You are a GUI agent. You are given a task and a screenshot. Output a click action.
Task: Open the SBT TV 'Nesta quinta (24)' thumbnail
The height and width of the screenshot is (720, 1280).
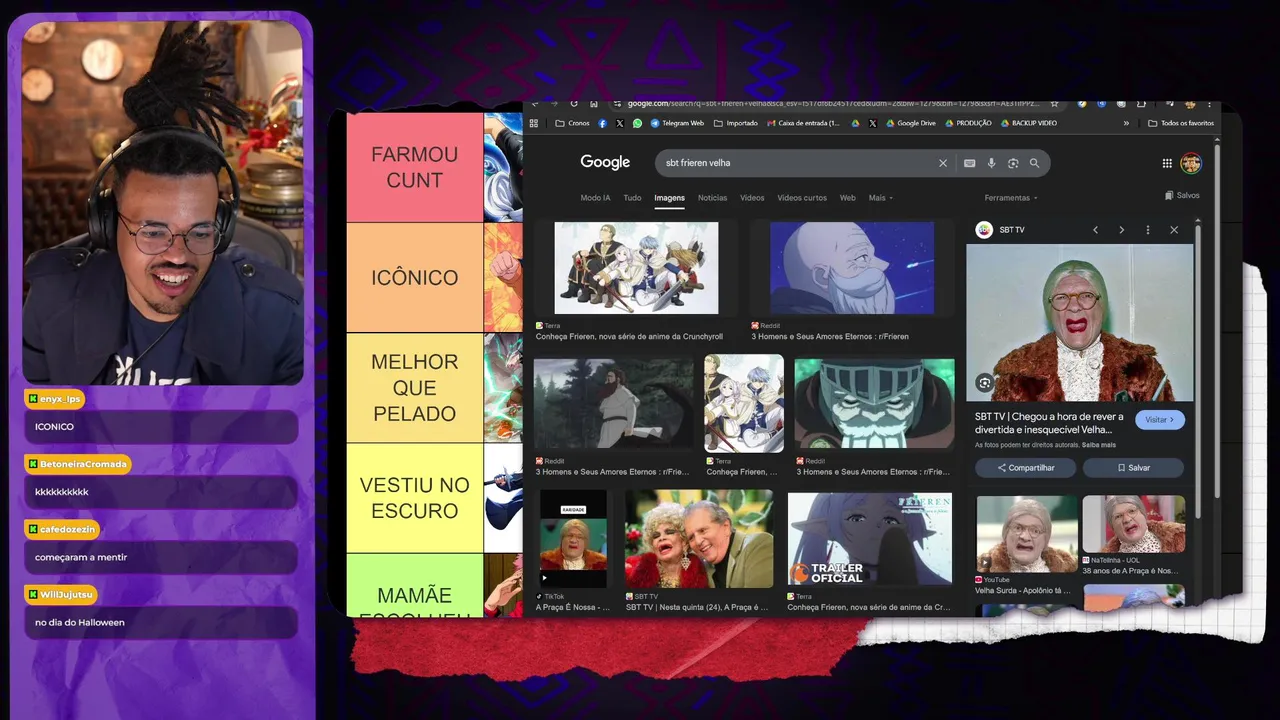(699, 539)
